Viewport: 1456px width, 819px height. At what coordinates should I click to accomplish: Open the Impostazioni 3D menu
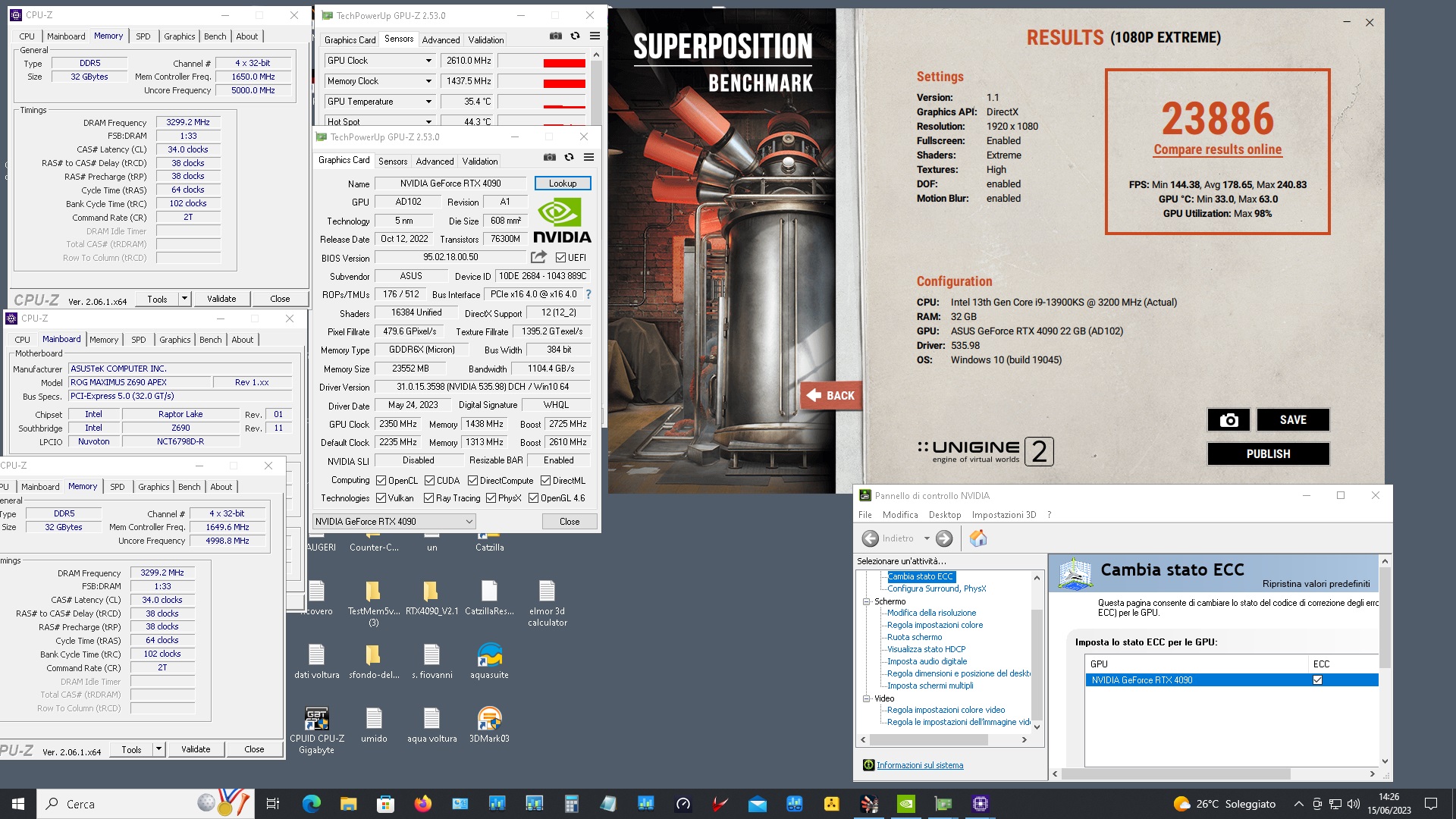(1004, 515)
